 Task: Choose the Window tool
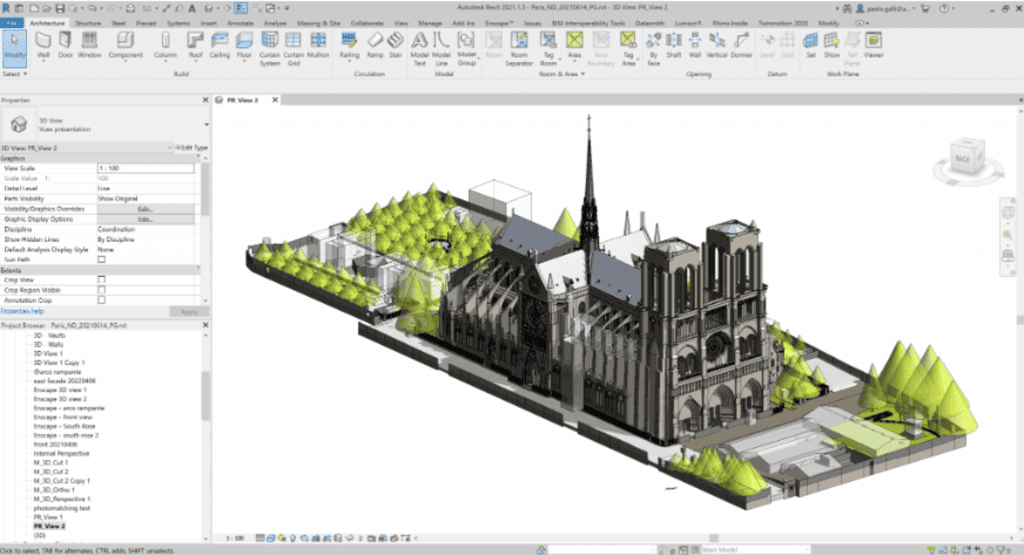[90, 42]
